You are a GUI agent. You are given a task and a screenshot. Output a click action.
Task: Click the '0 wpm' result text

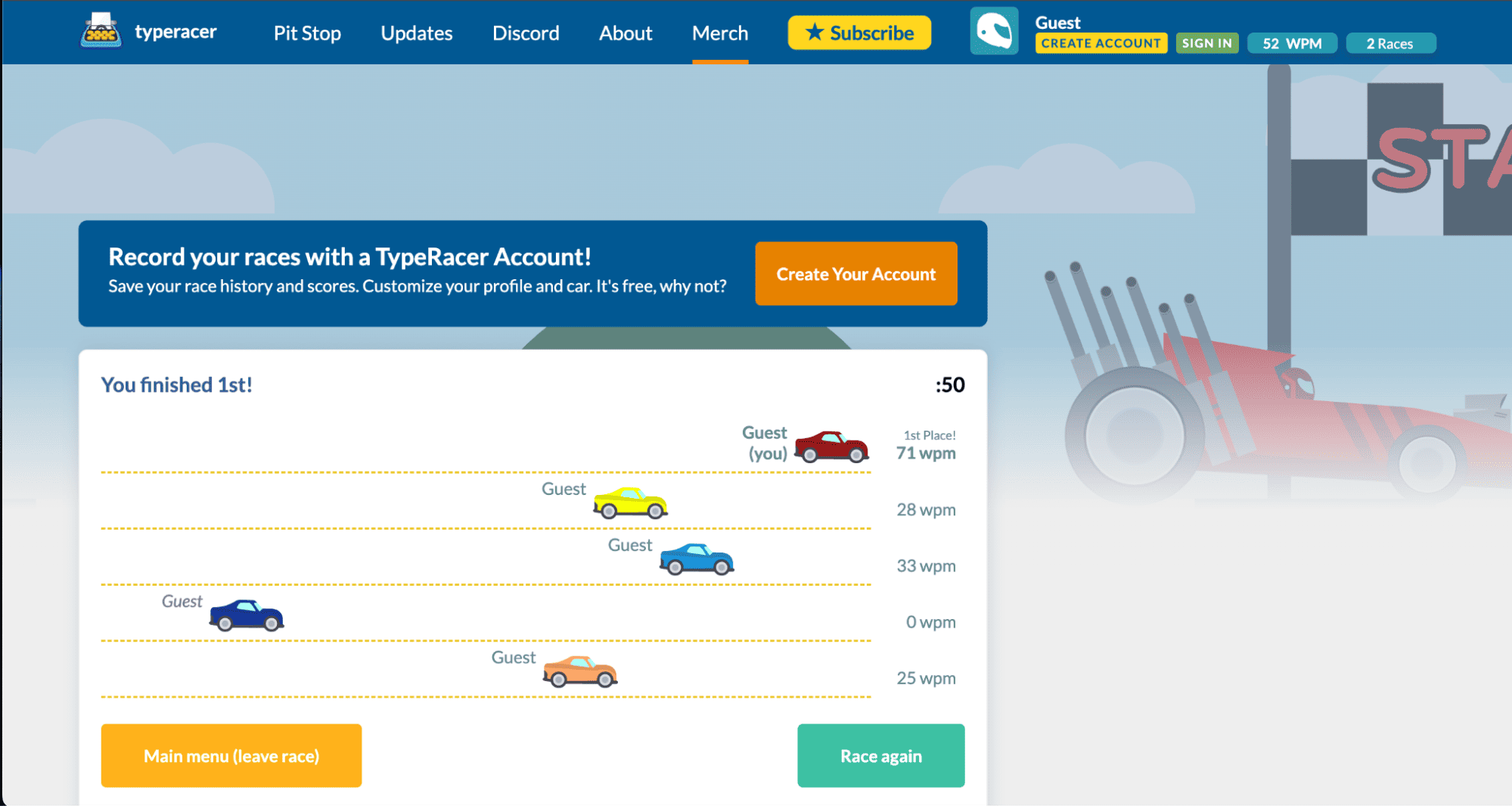pos(930,621)
